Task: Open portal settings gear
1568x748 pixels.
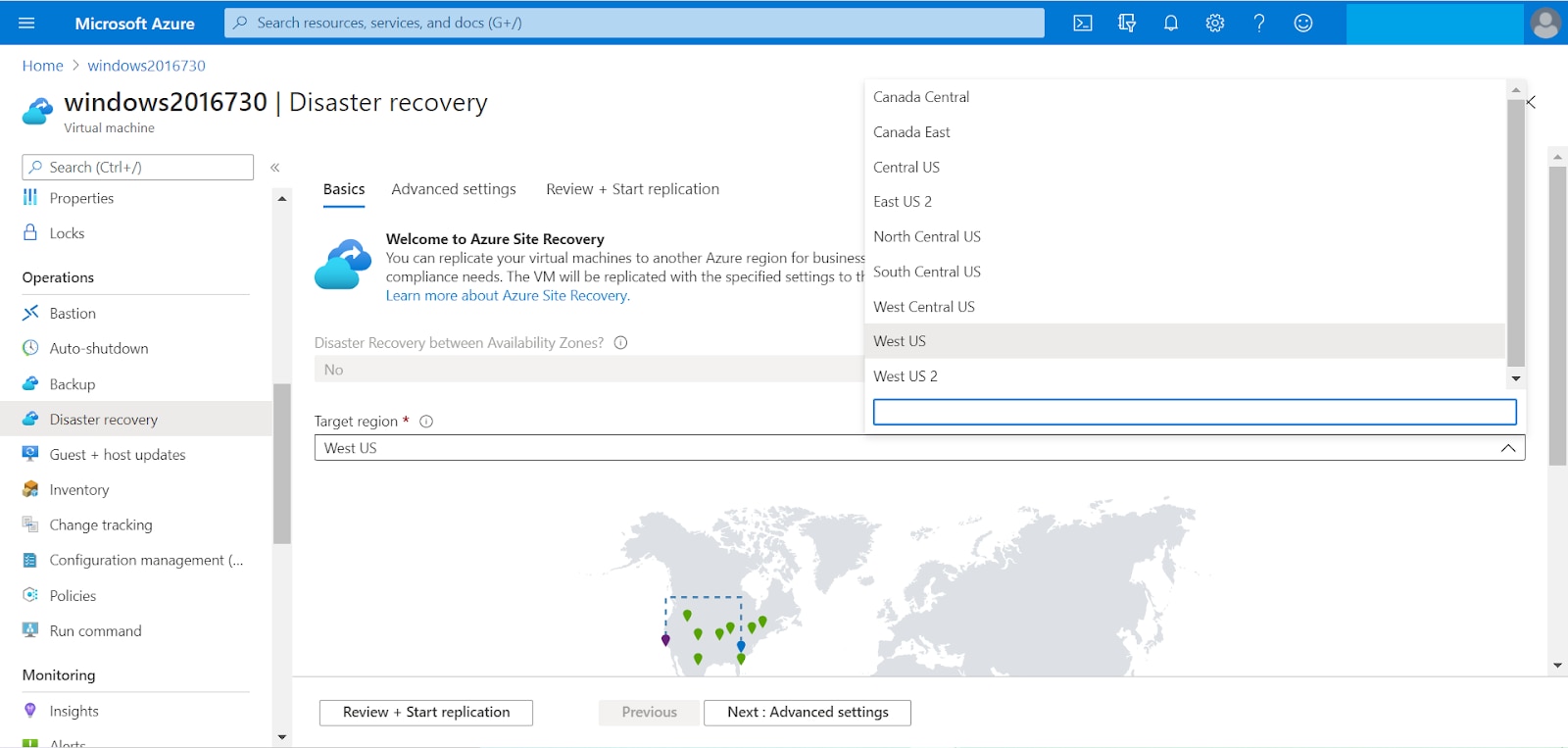Action: [1214, 24]
